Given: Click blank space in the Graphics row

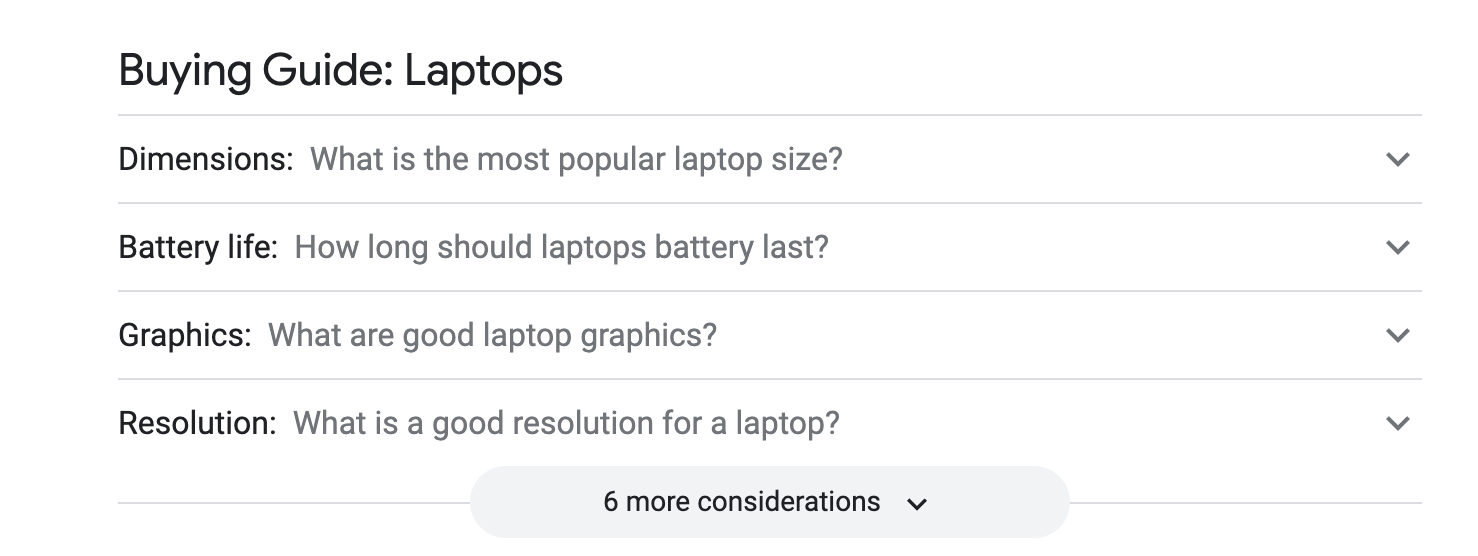Looking at the screenshot, I should 1050,335.
